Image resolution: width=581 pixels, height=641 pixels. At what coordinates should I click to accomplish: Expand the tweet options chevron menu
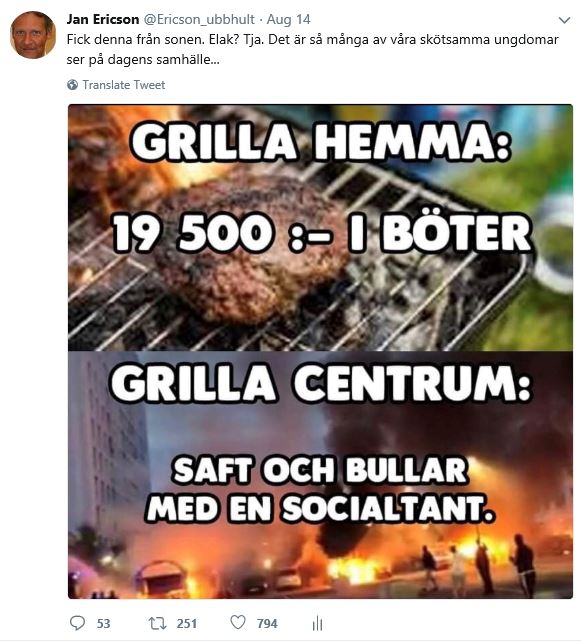coord(564,20)
